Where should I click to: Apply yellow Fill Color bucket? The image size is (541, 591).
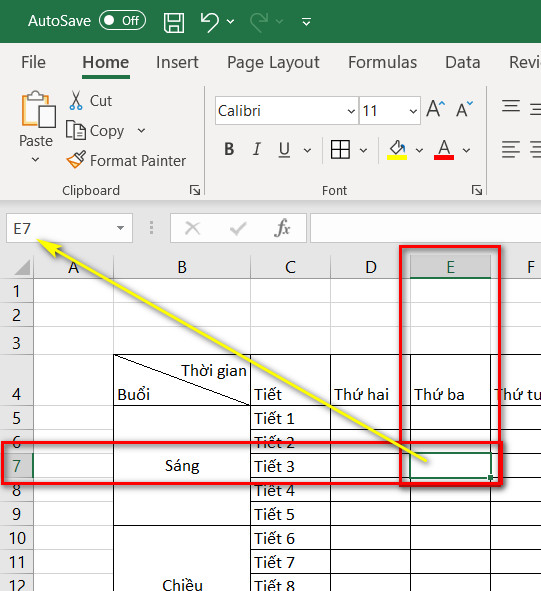pyautogui.click(x=397, y=150)
